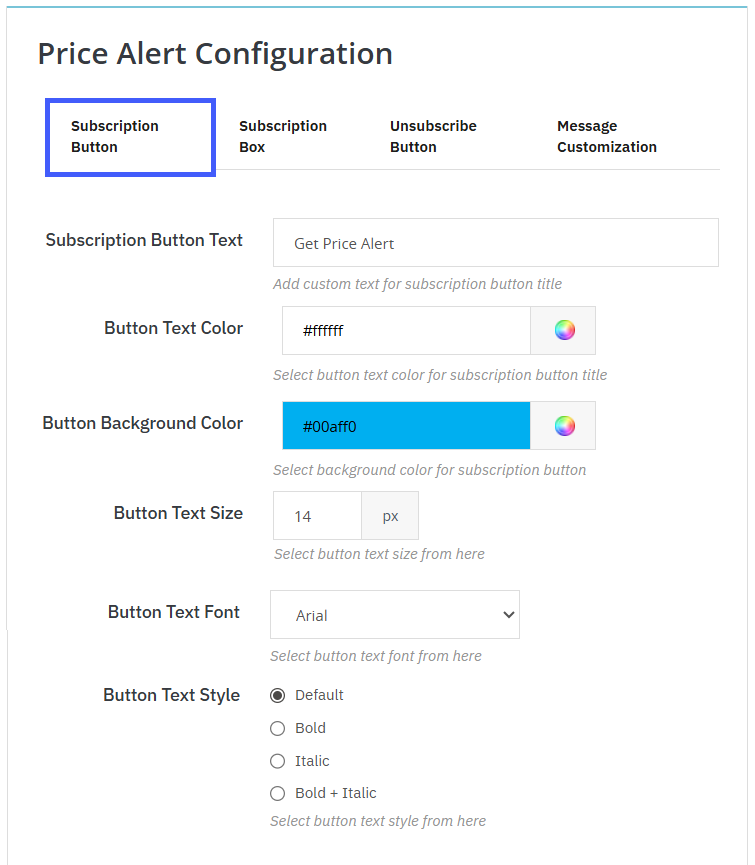The image size is (755, 865).
Task: Focus the #ffffff text color field
Action: pos(405,330)
